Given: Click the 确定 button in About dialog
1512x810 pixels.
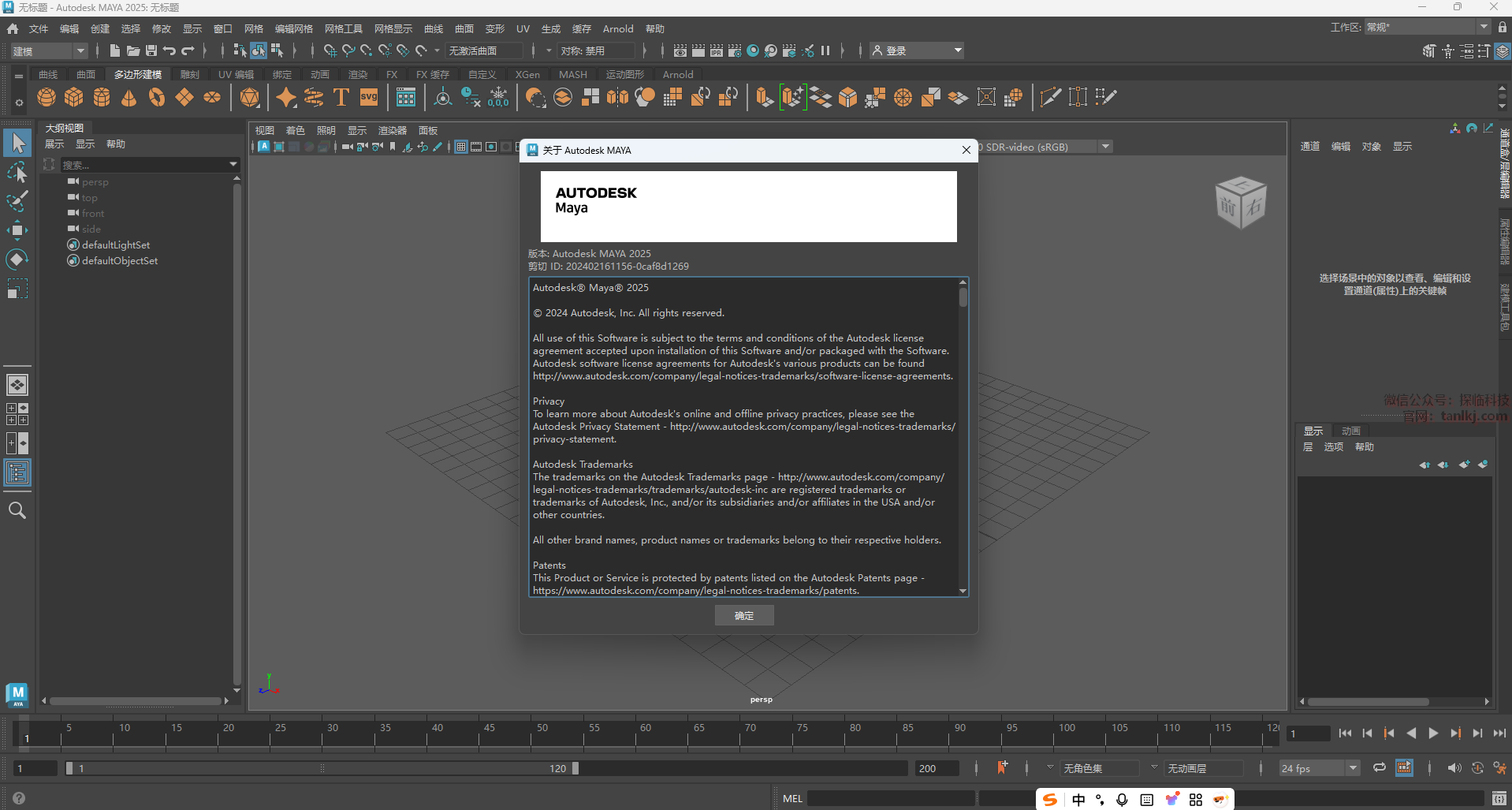Looking at the screenshot, I should click(743, 615).
